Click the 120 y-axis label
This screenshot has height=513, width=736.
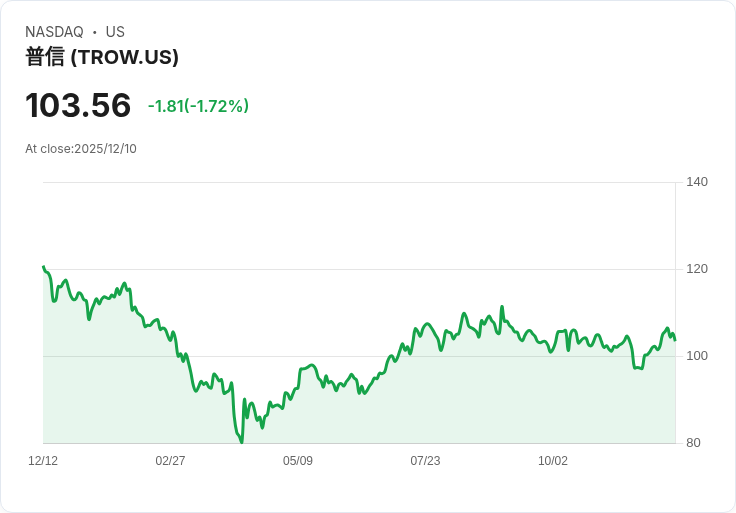pyautogui.click(x=697, y=269)
